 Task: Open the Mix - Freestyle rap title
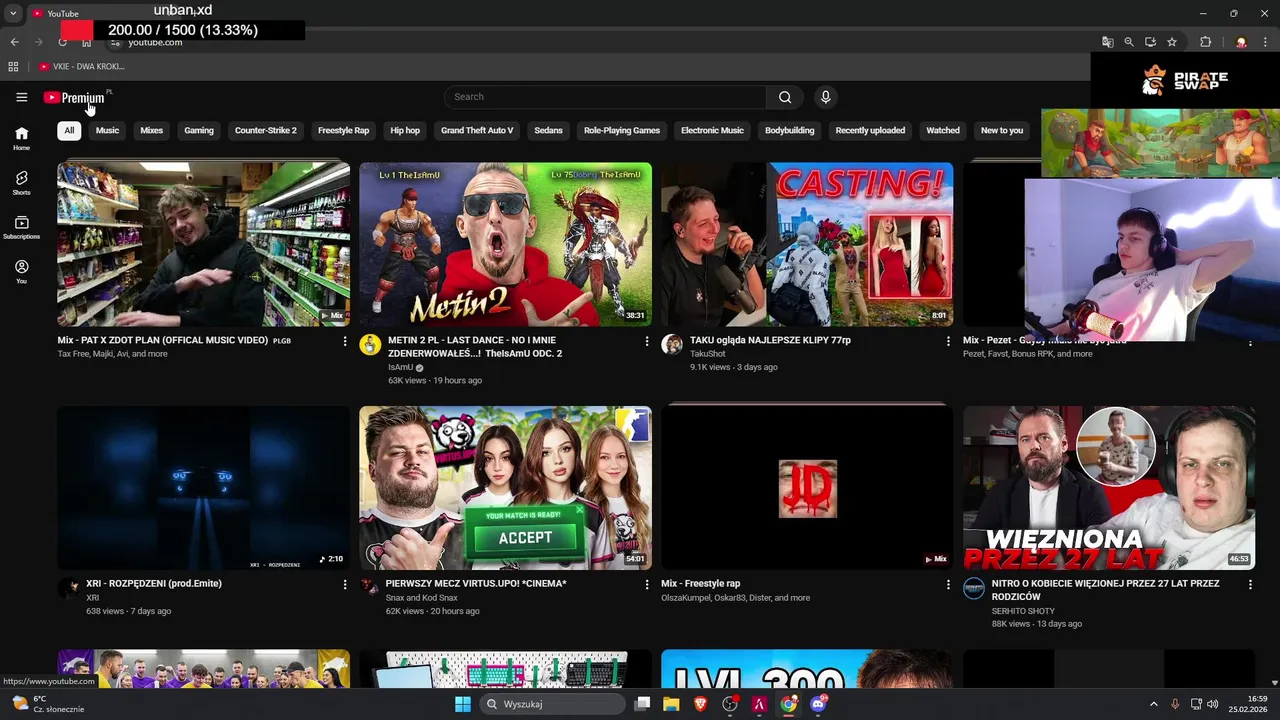(x=700, y=584)
